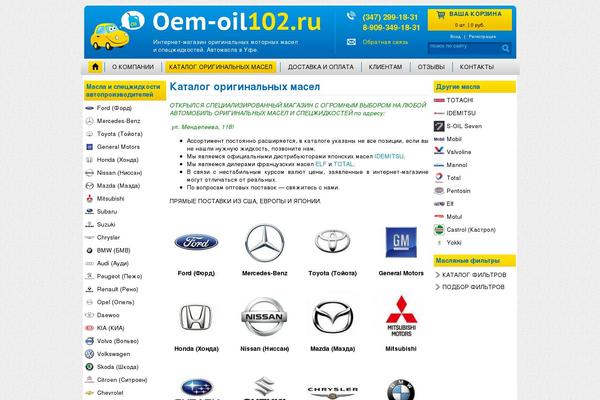Follow the TOTAL link in text
This screenshot has width=600, height=400.
tap(344, 164)
